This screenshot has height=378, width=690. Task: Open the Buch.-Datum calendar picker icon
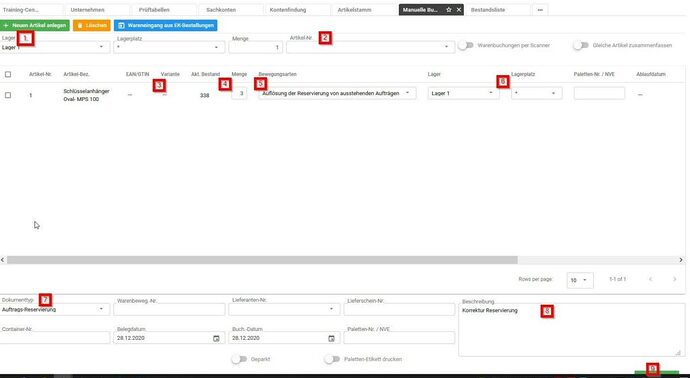[x=331, y=338]
